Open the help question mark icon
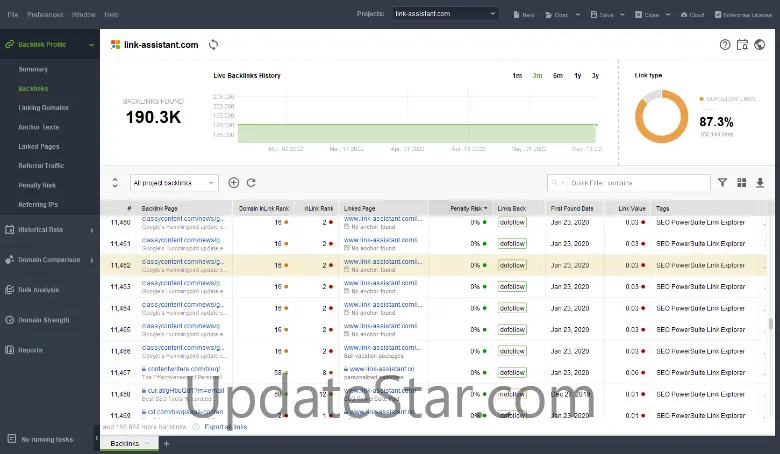 725,45
